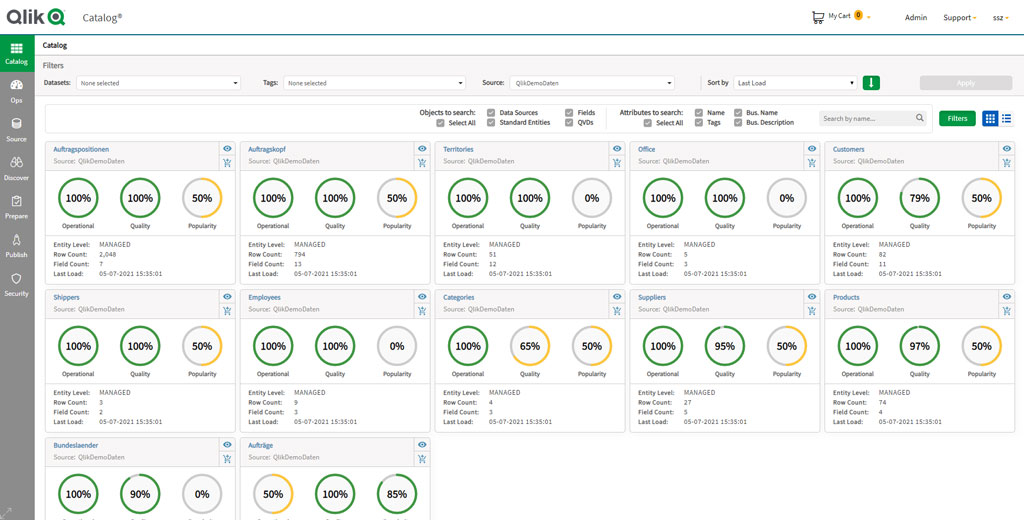Open the Tags filter dropdown

coord(374,83)
